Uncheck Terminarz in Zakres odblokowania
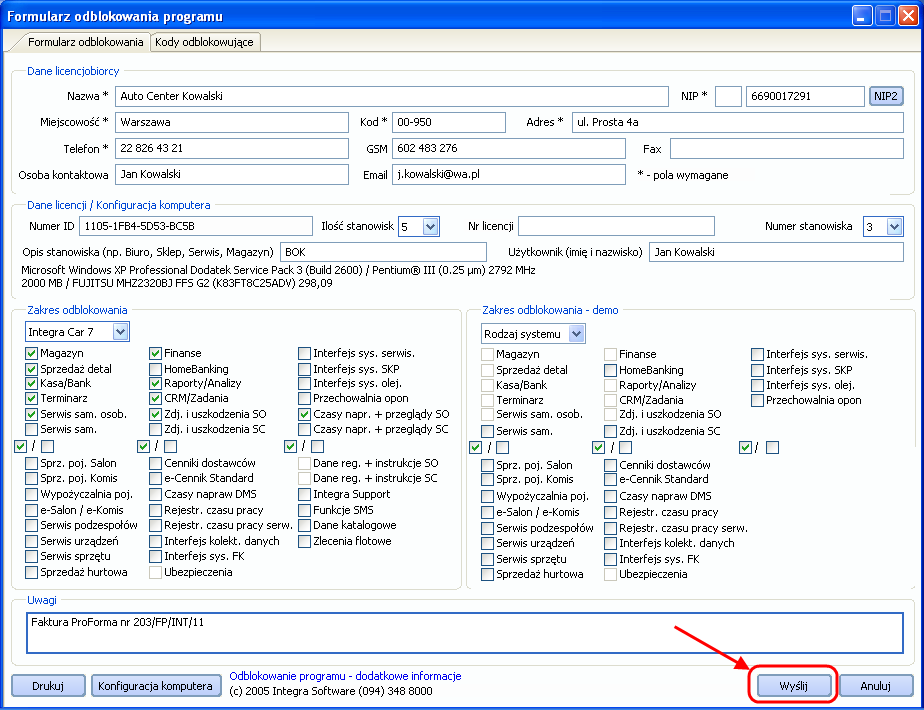 click(x=32, y=398)
